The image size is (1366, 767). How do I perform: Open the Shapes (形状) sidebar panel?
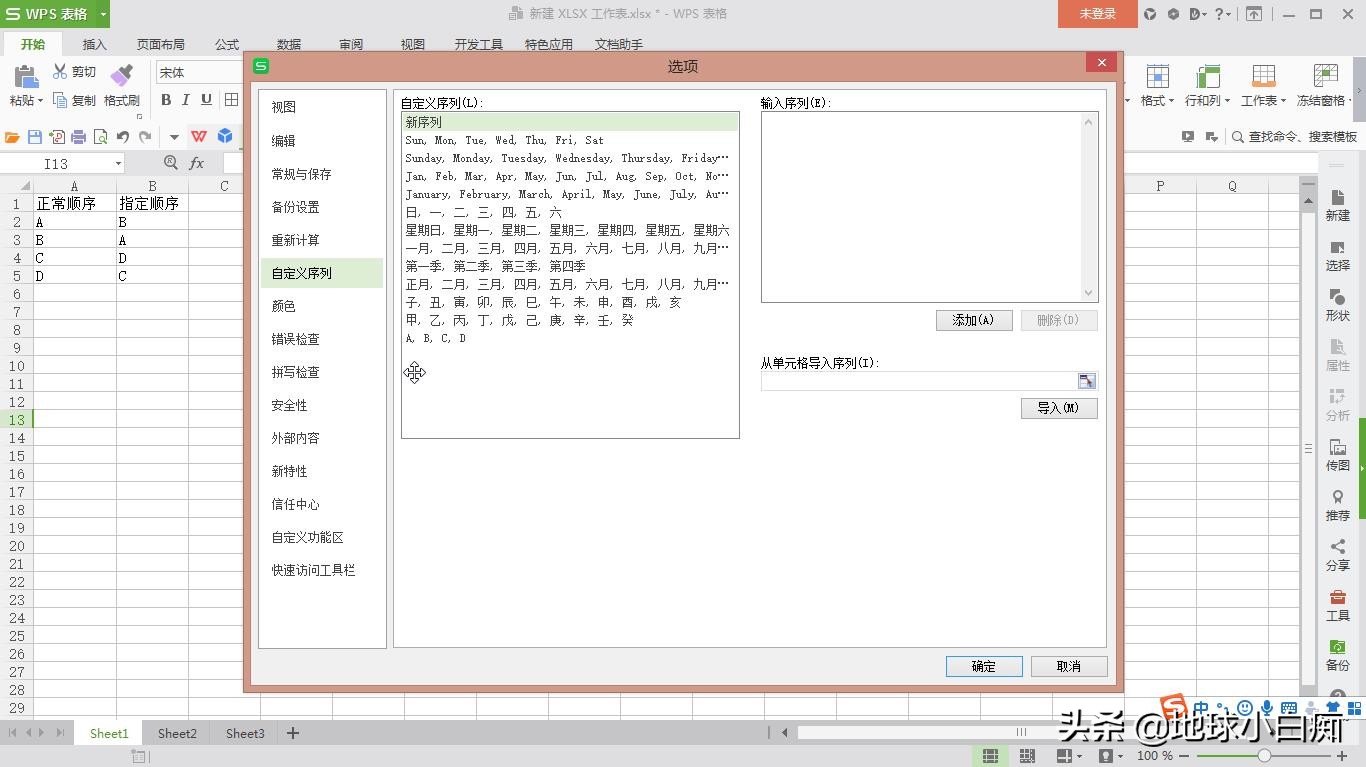pos(1337,304)
